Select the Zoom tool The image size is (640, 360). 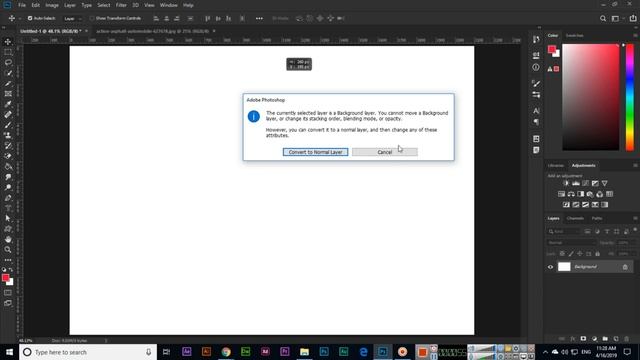pyautogui.click(x=8, y=249)
